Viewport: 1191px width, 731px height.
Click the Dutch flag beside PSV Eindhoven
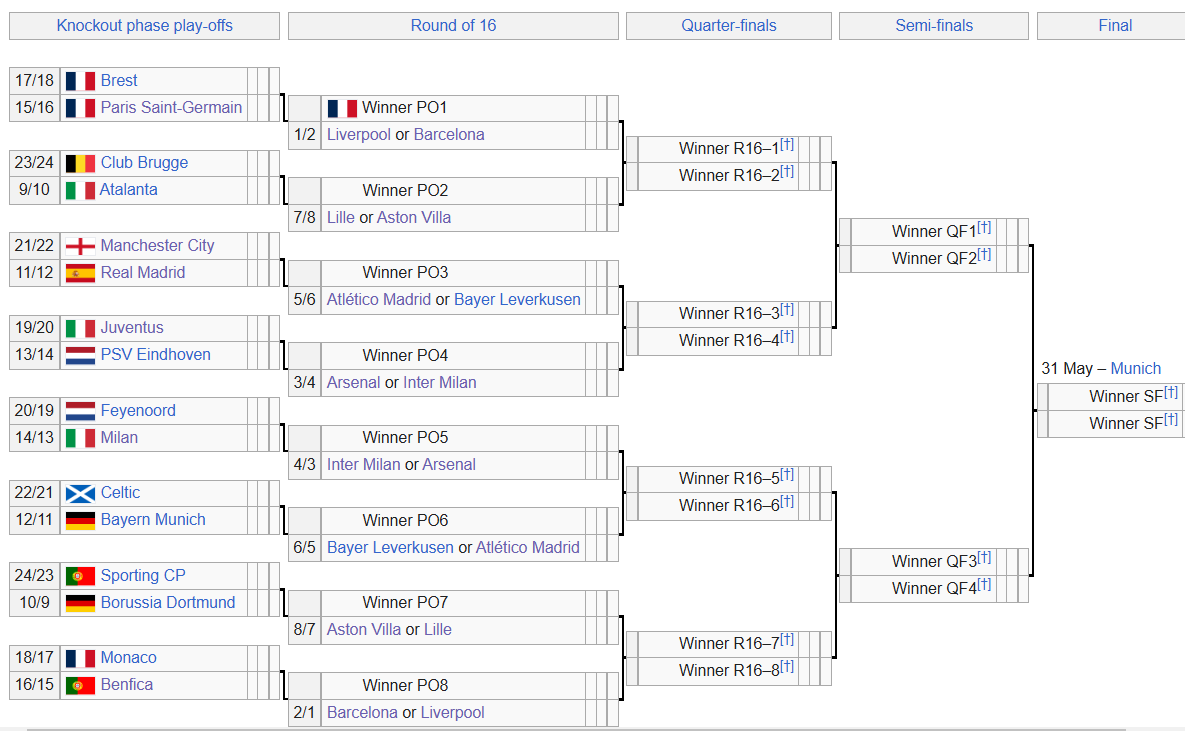point(80,355)
